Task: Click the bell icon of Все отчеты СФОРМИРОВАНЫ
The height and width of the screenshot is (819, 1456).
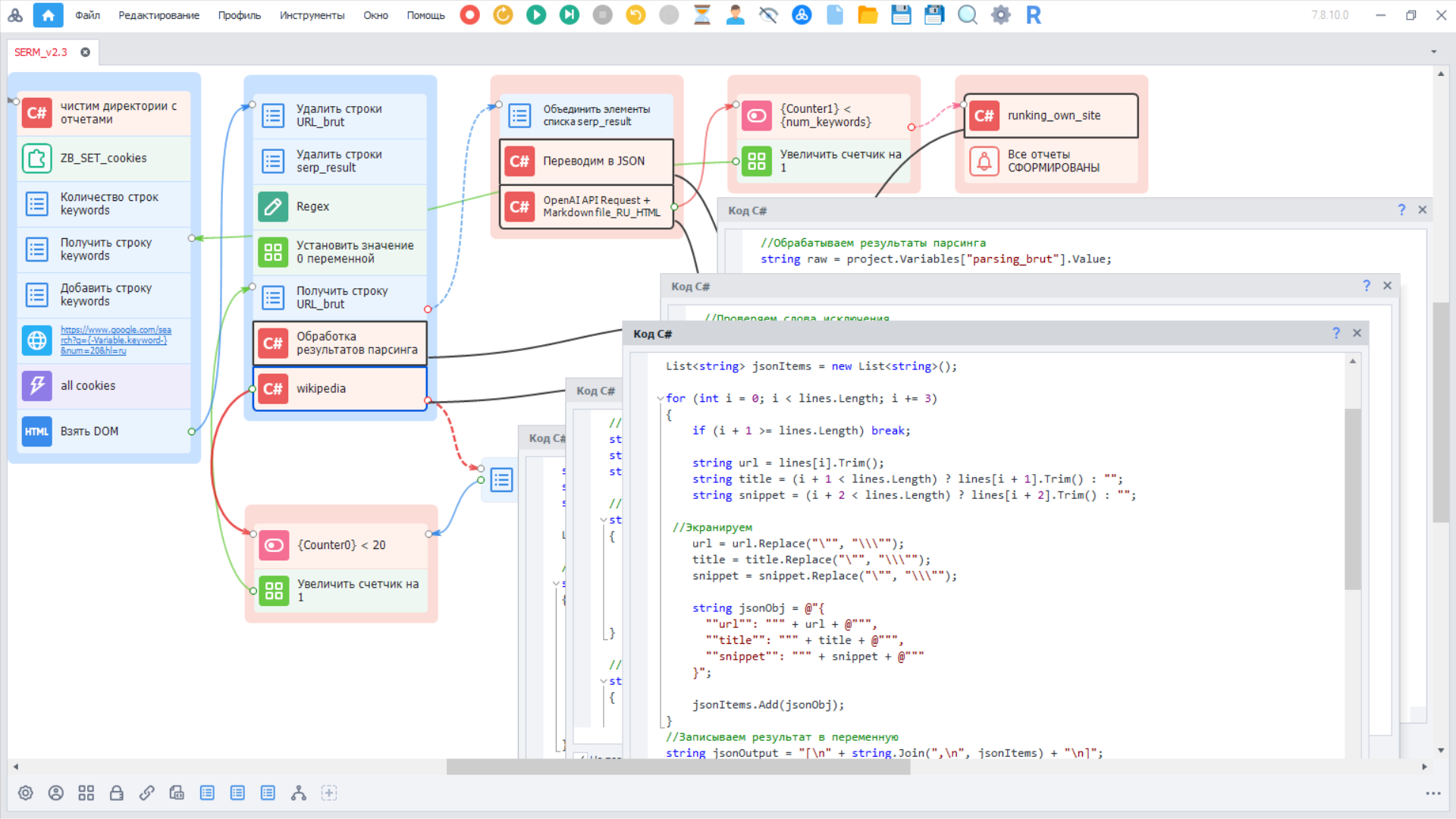Action: [984, 161]
